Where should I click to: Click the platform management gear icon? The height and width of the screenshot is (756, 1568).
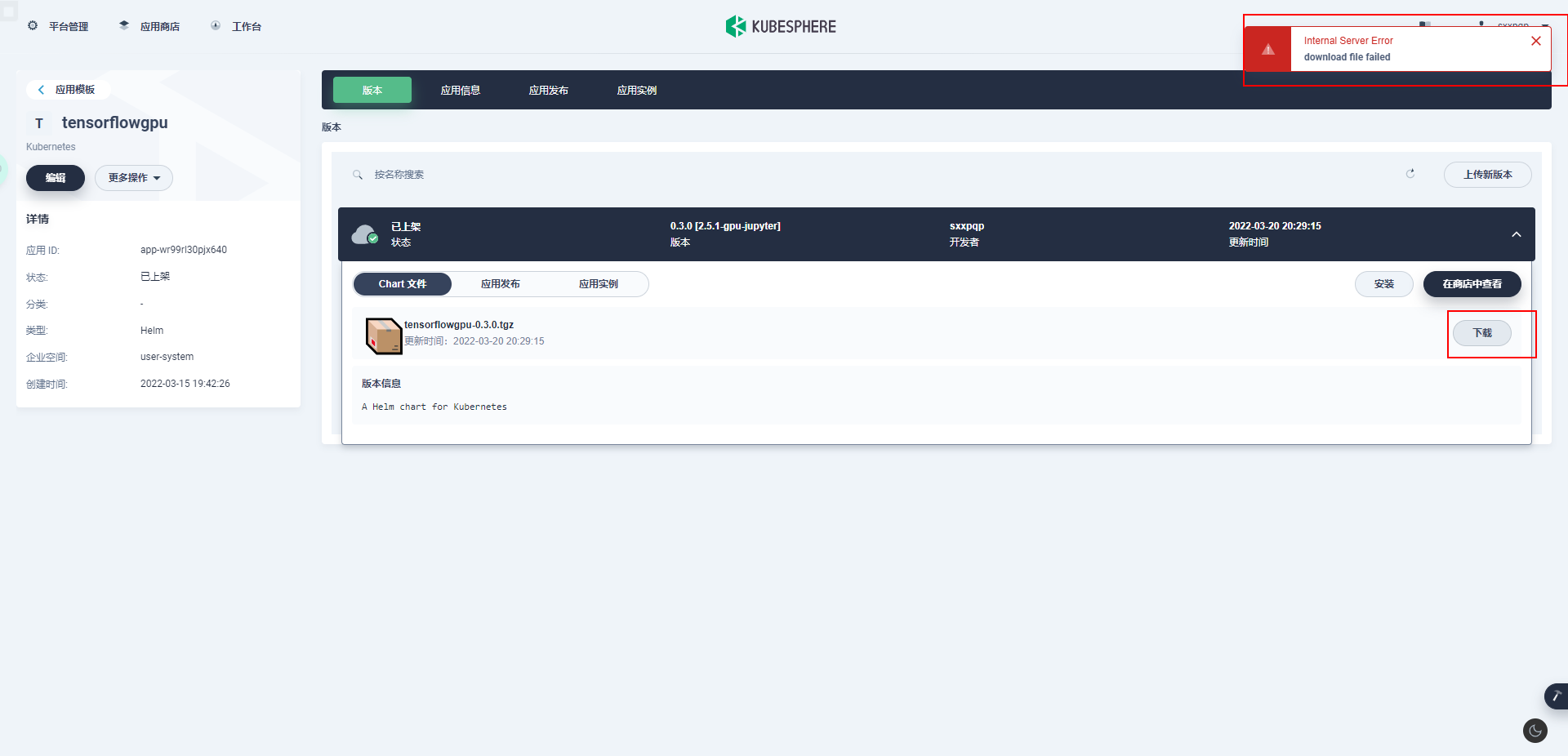(33, 25)
